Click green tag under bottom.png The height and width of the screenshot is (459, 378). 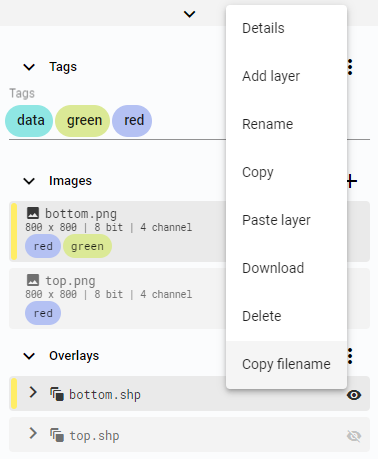87,246
